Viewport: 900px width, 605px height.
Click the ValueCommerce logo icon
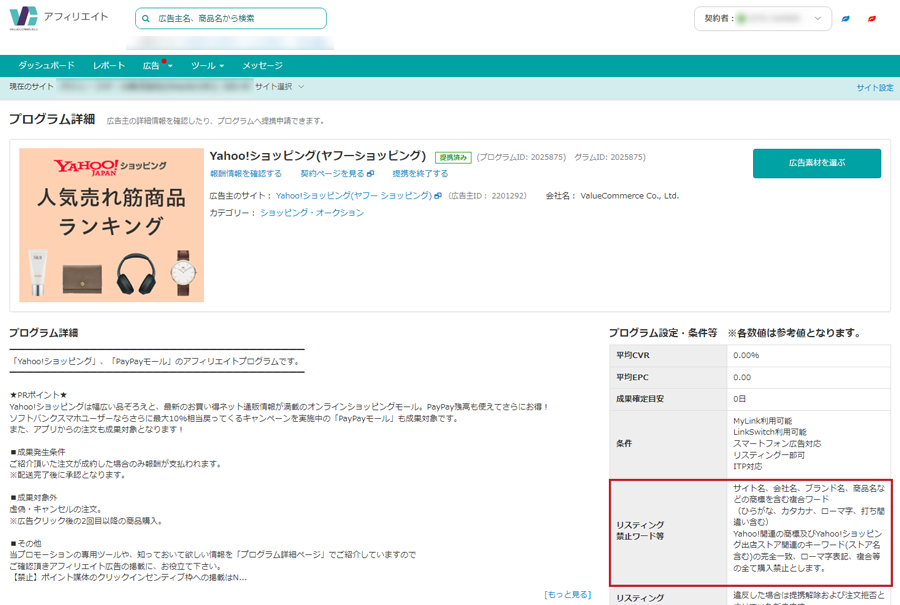click(x=24, y=18)
